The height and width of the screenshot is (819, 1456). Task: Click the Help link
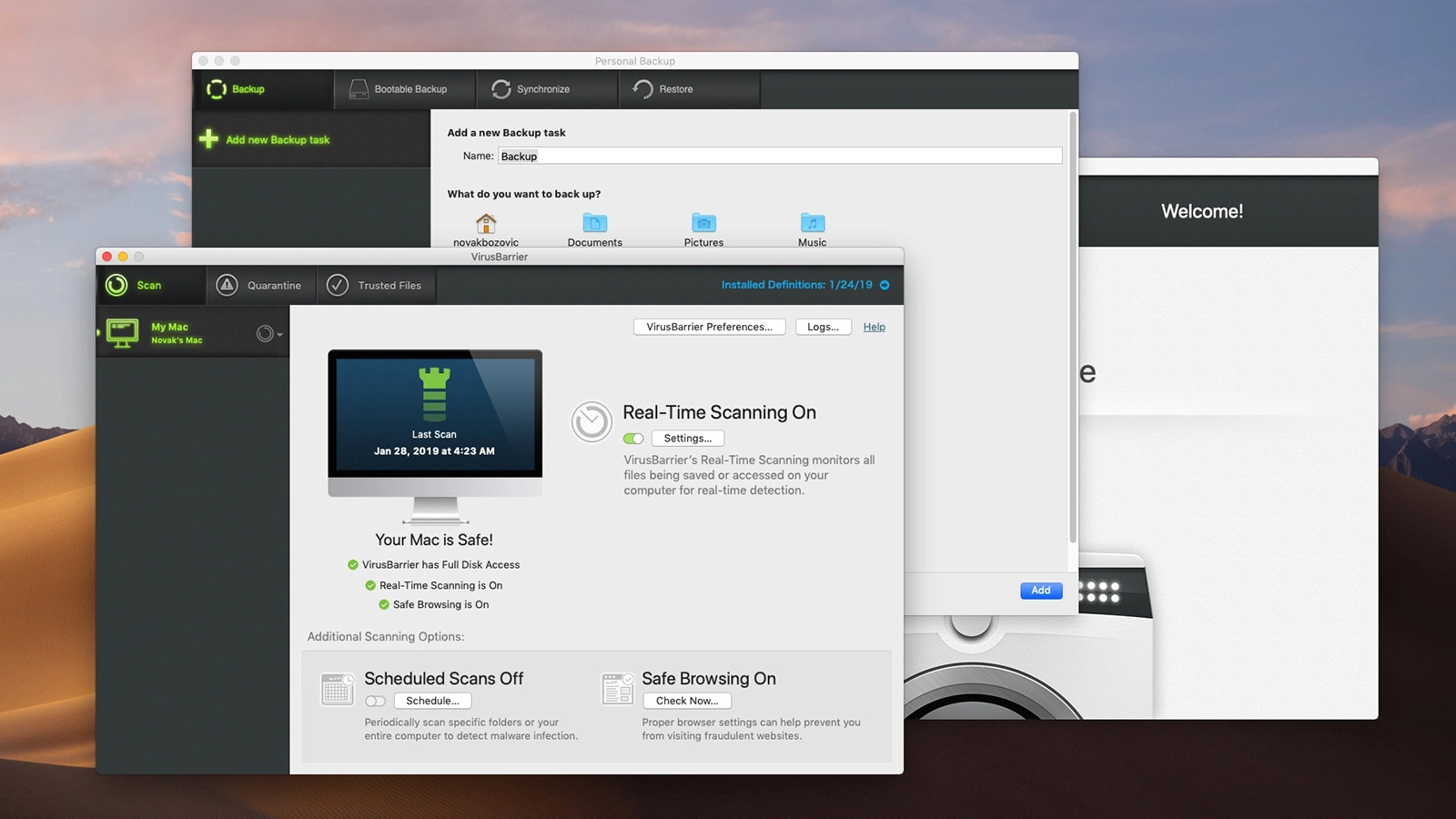pyautogui.click(x=874, y=327)
